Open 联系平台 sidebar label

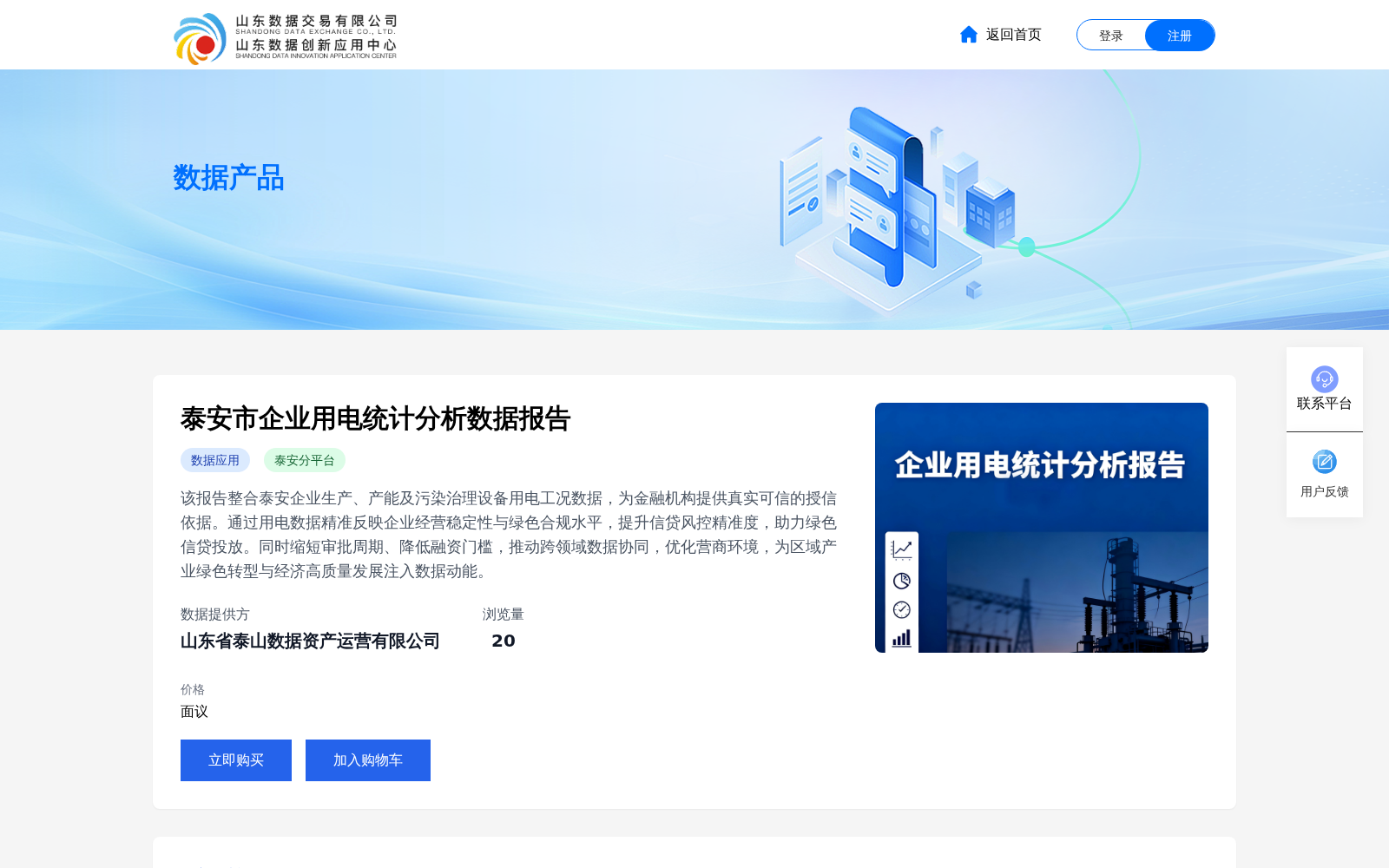(1325, 404)
